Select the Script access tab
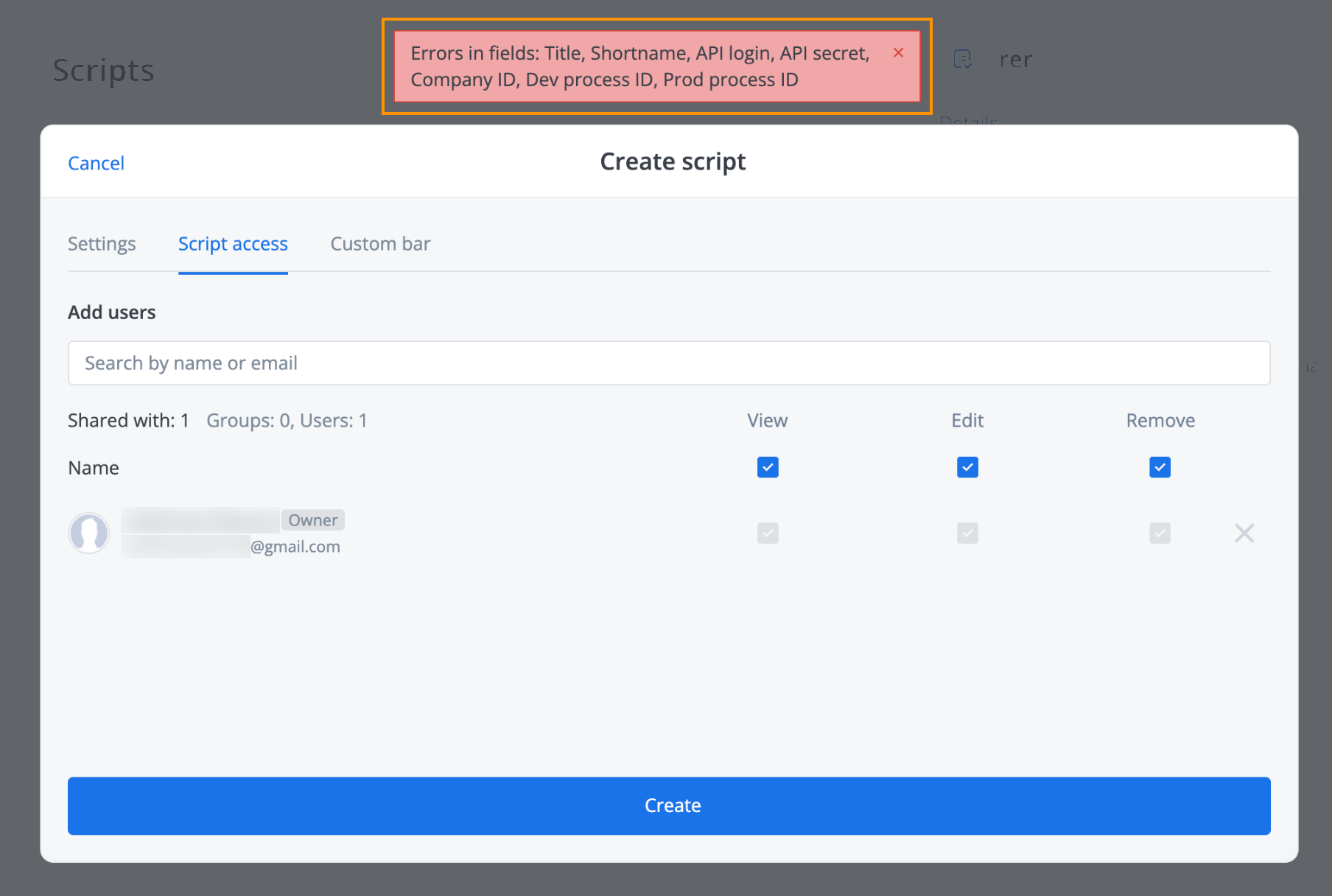 (x=233, y=244)
